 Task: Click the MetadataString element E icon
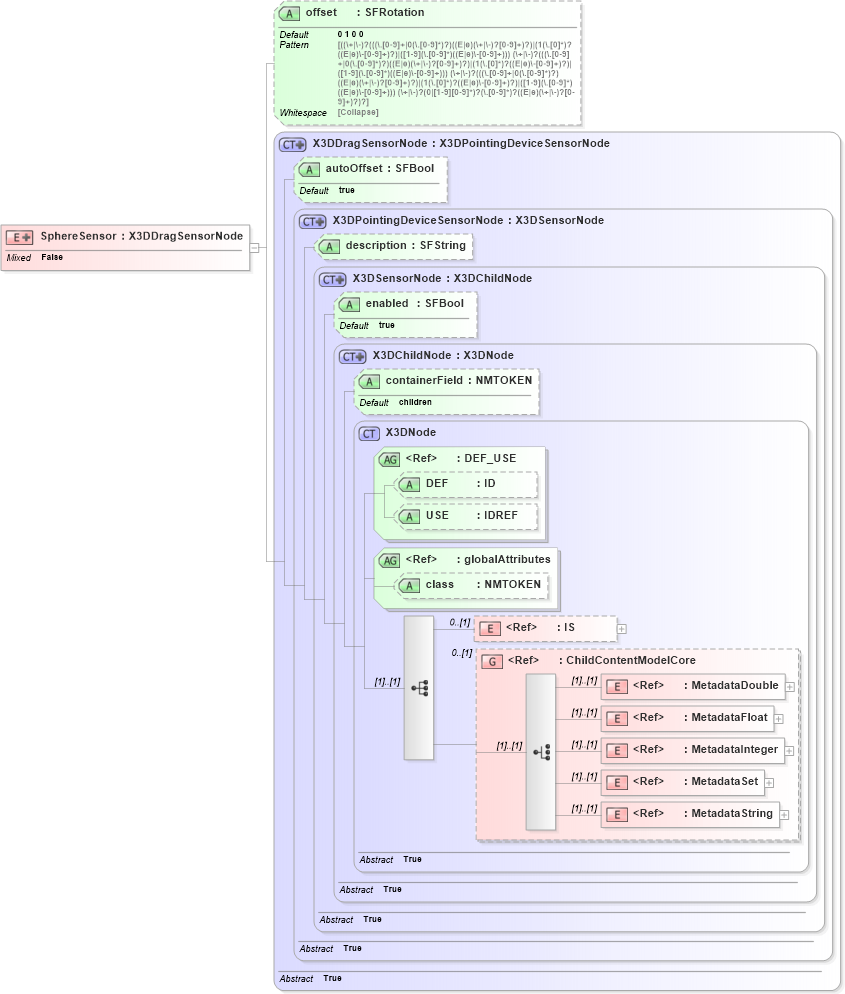coord(617,815)
